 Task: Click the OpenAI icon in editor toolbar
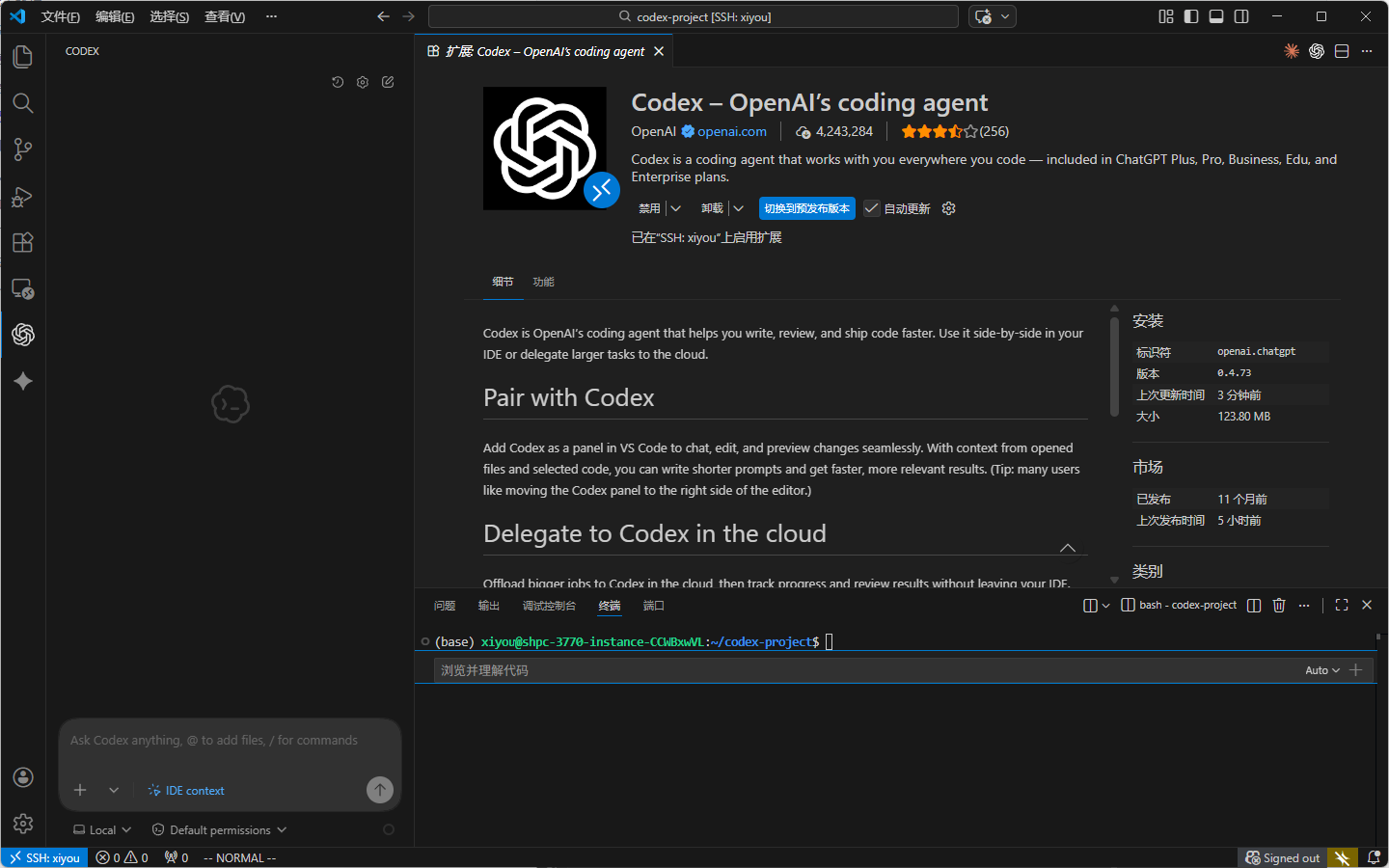click(x=1317, y=51)
